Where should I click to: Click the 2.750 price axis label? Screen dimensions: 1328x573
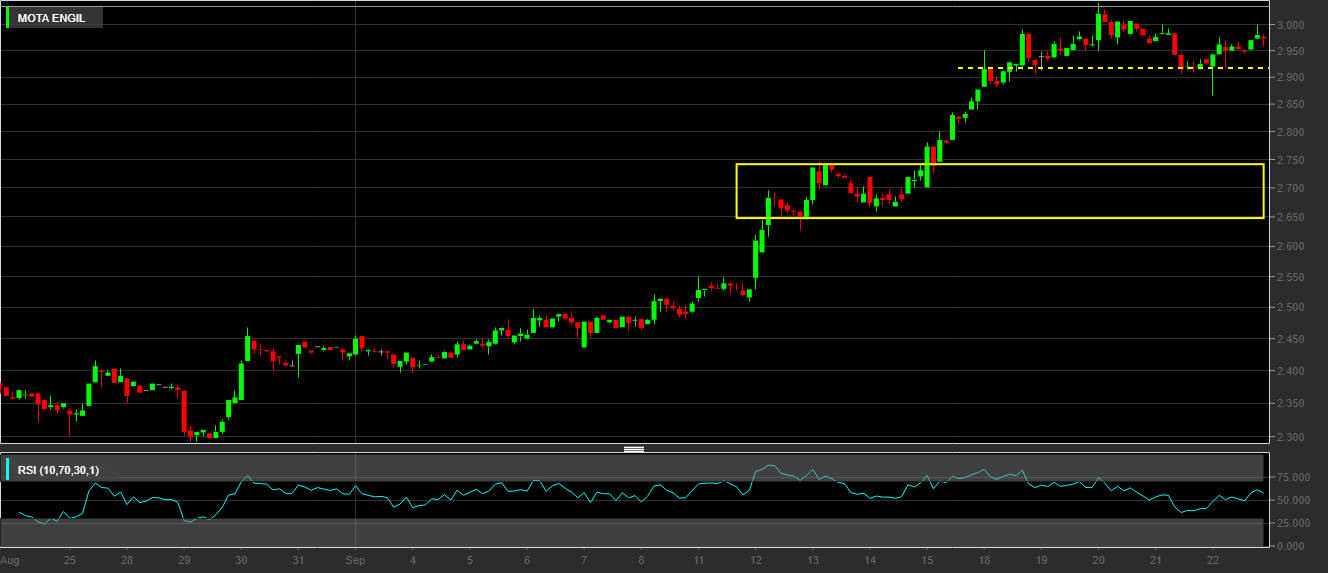click(1289, 160)
